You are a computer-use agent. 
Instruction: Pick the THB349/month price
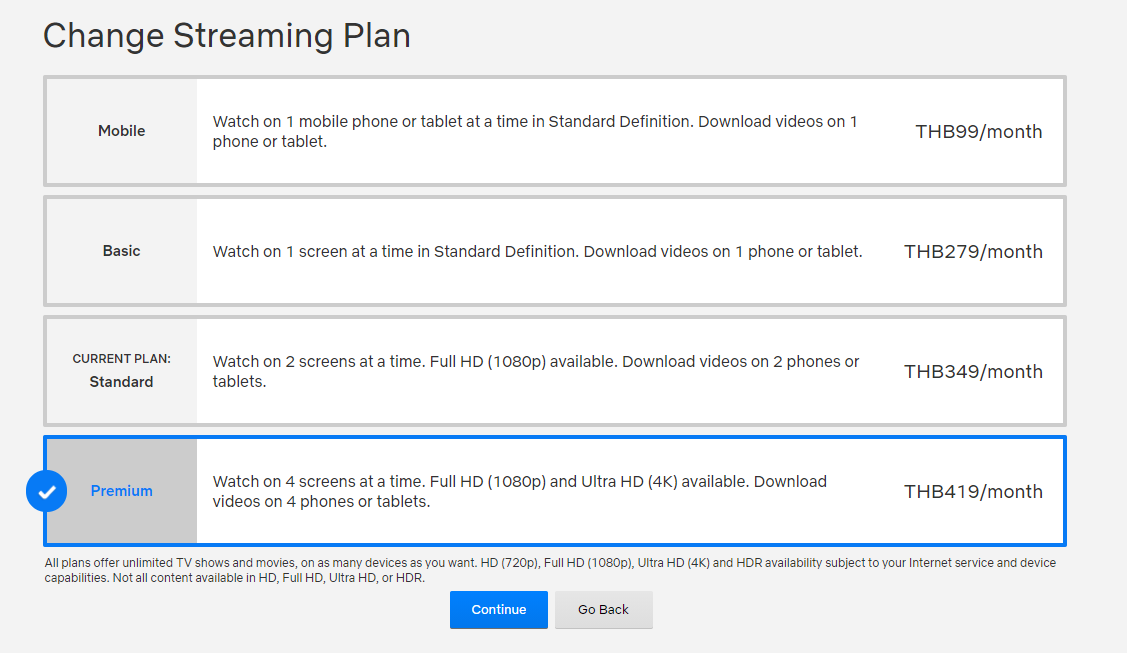pyautogui.click(x=973, y=372)
